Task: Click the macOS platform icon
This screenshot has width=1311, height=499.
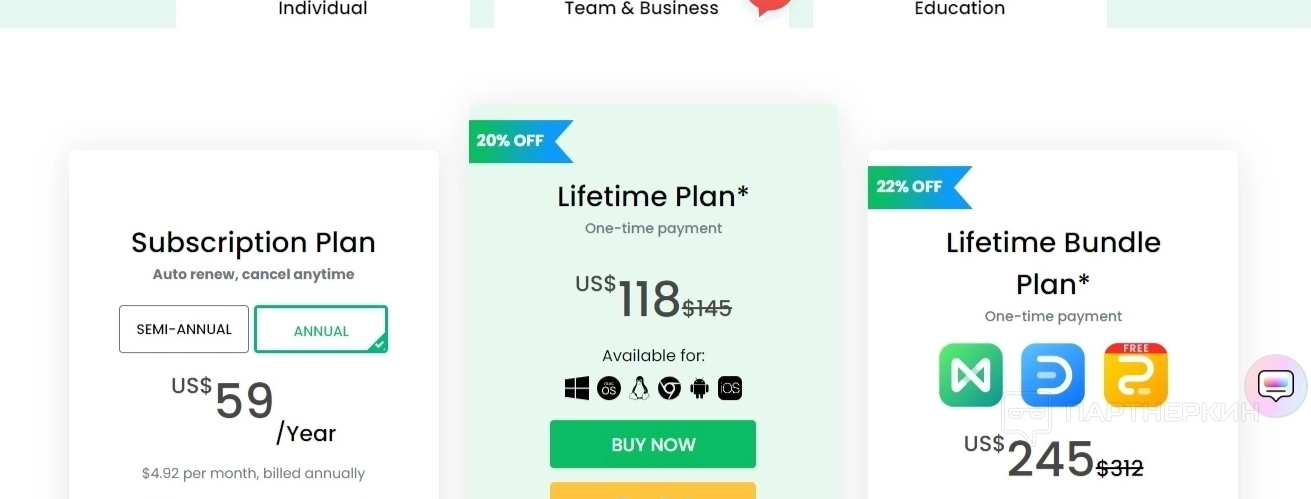Action: 609,389
